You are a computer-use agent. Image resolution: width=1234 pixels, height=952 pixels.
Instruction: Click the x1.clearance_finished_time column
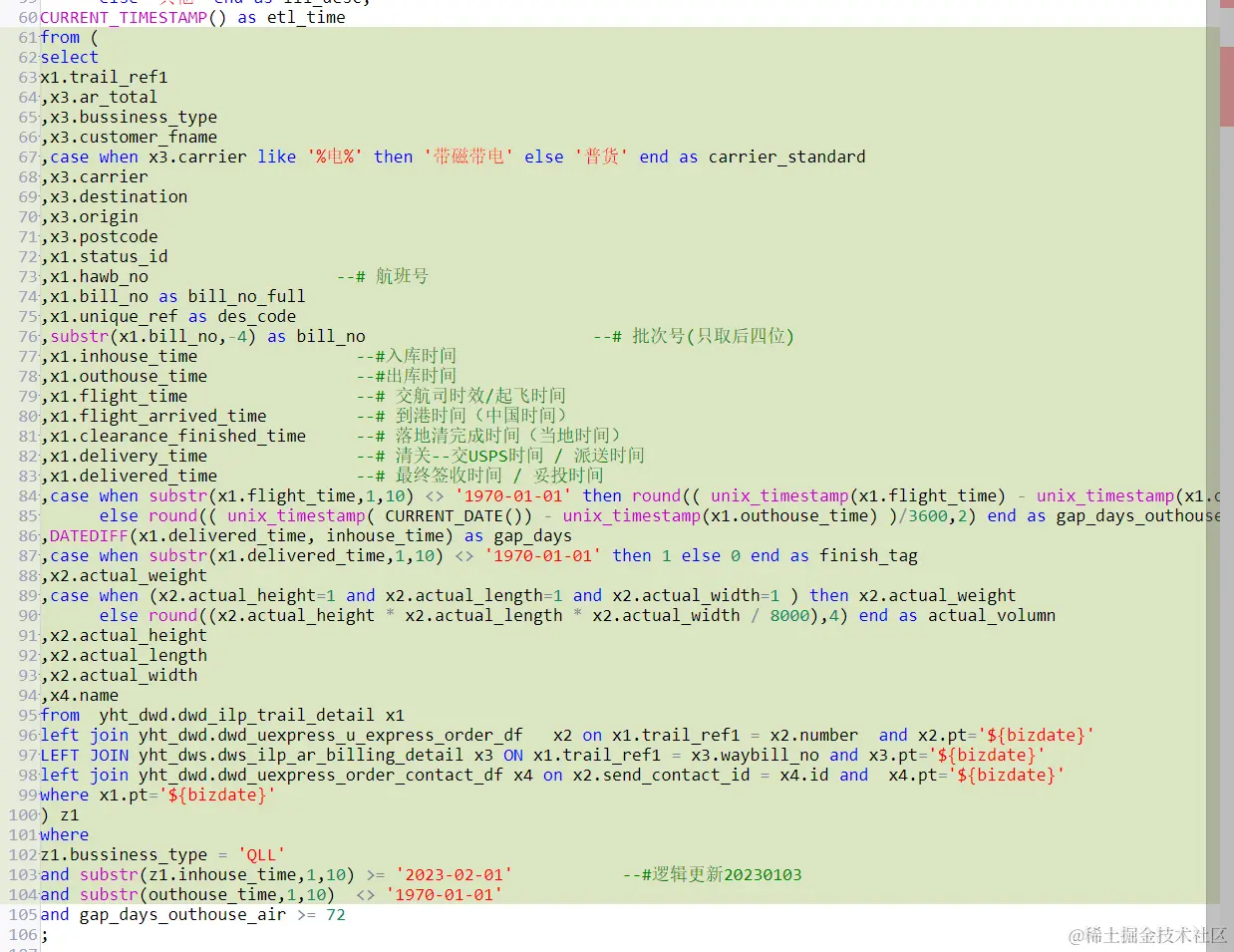click(x=177, y=436)
